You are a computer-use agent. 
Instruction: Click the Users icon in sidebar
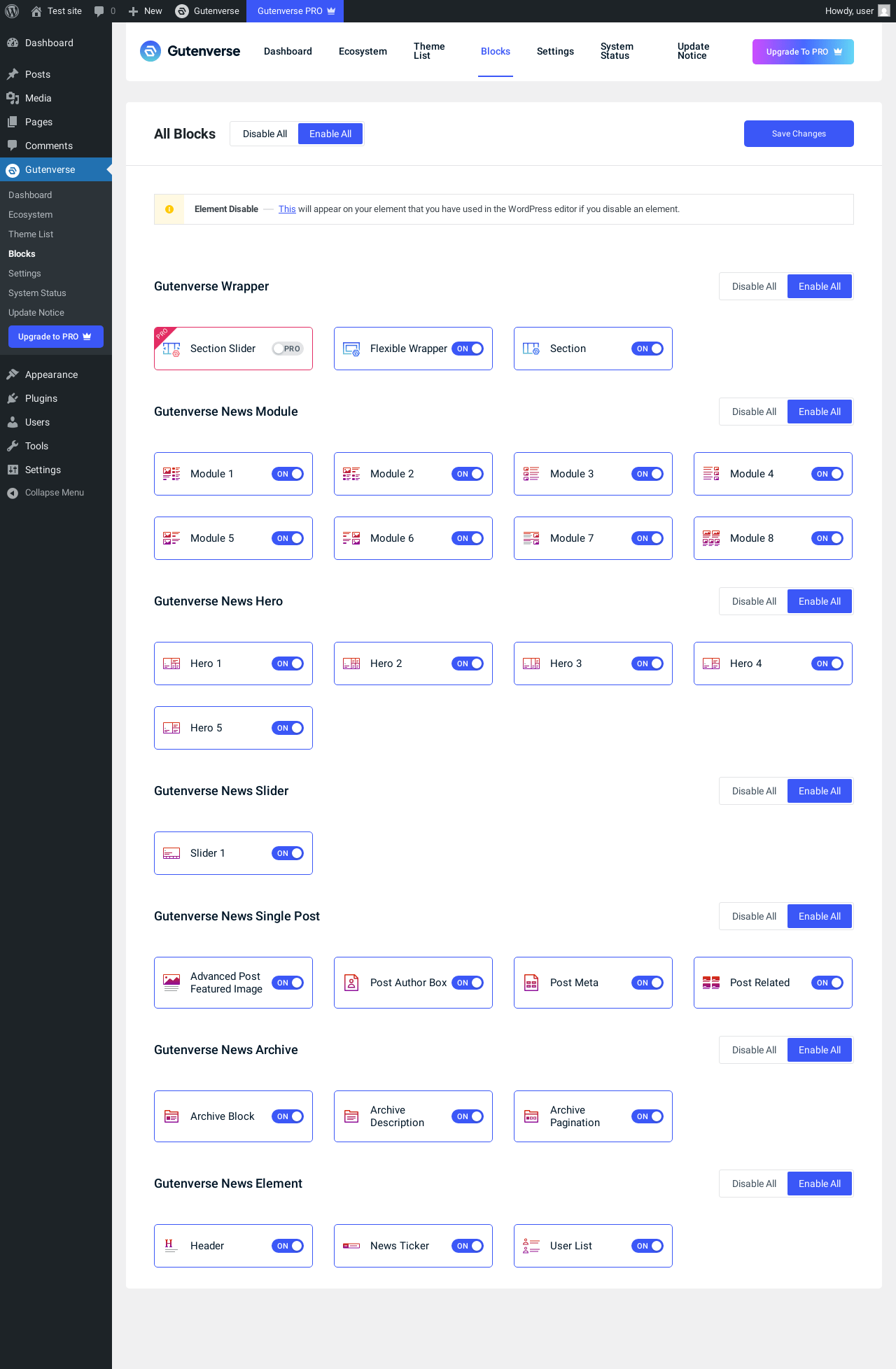(x=13, y=422)
